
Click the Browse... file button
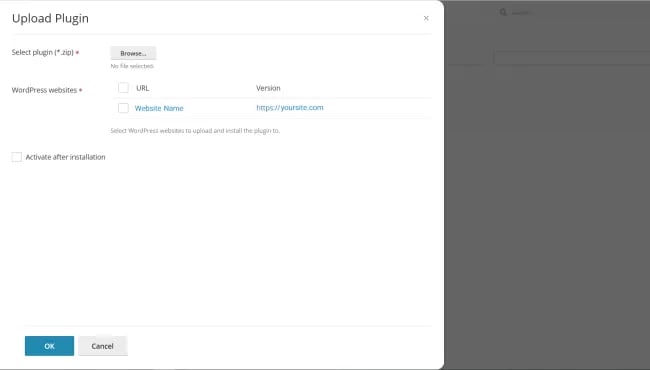point(133,53)
